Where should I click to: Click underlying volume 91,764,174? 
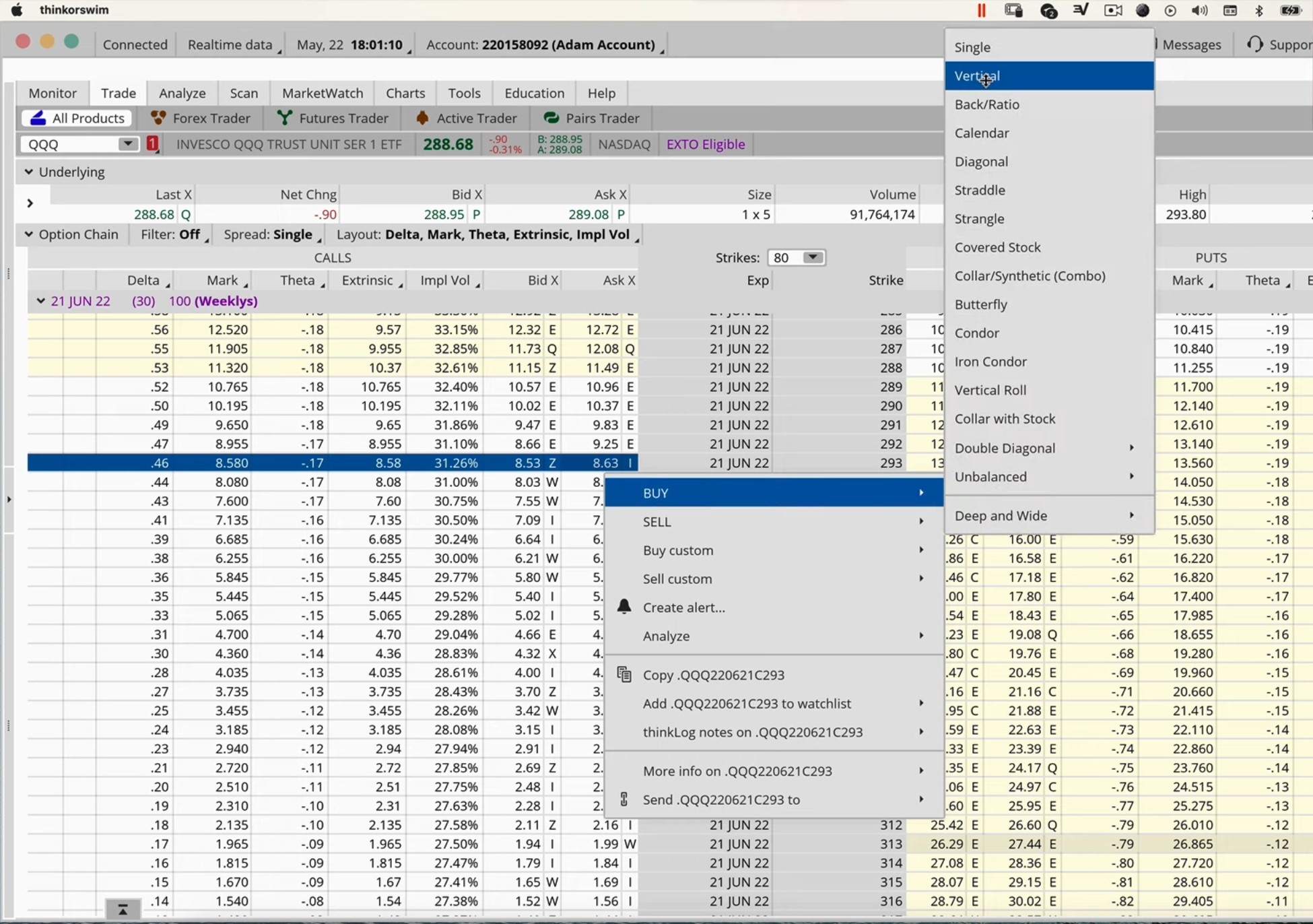(882, 214)
